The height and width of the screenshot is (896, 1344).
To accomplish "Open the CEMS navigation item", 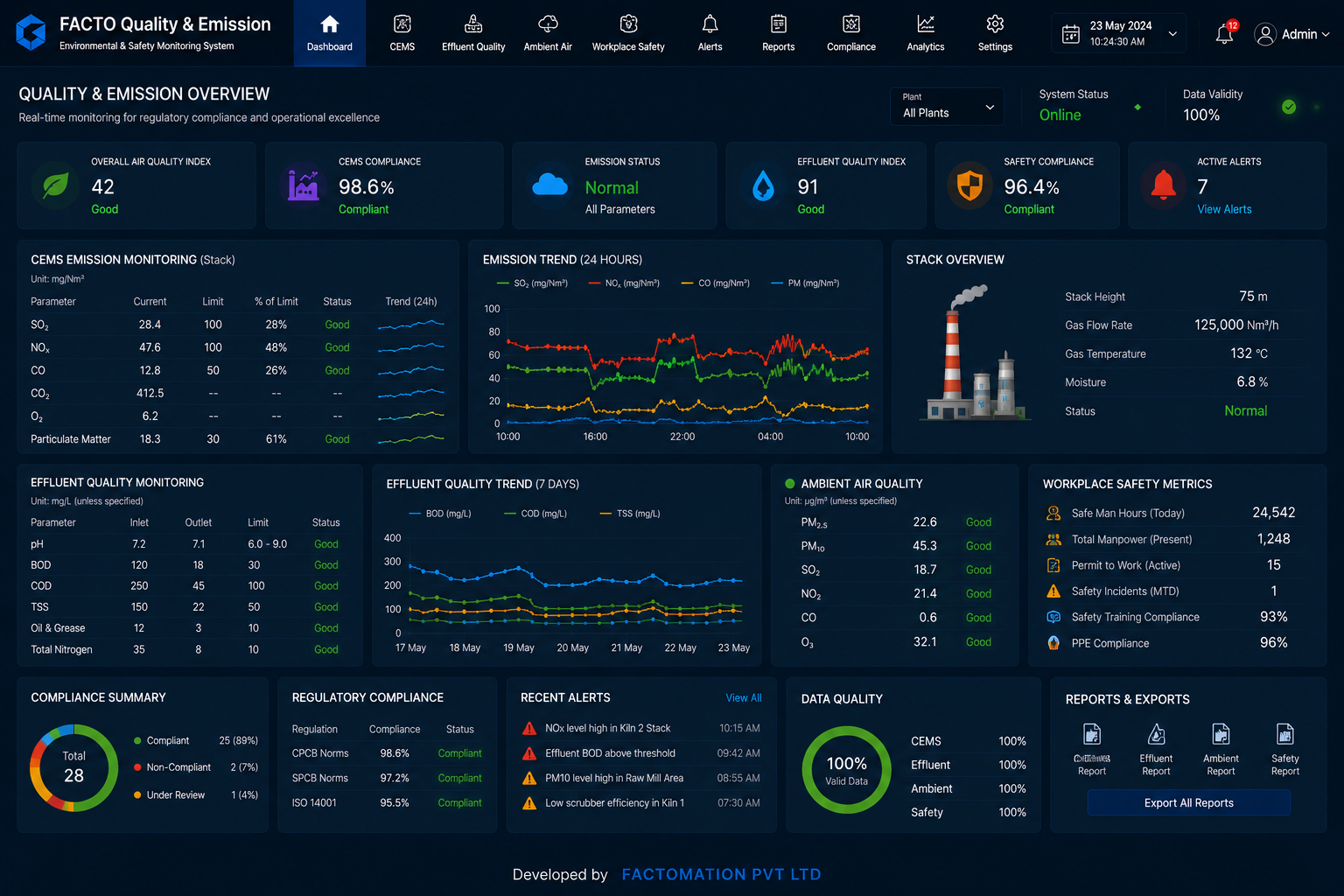I will click(x=402, y=33).
